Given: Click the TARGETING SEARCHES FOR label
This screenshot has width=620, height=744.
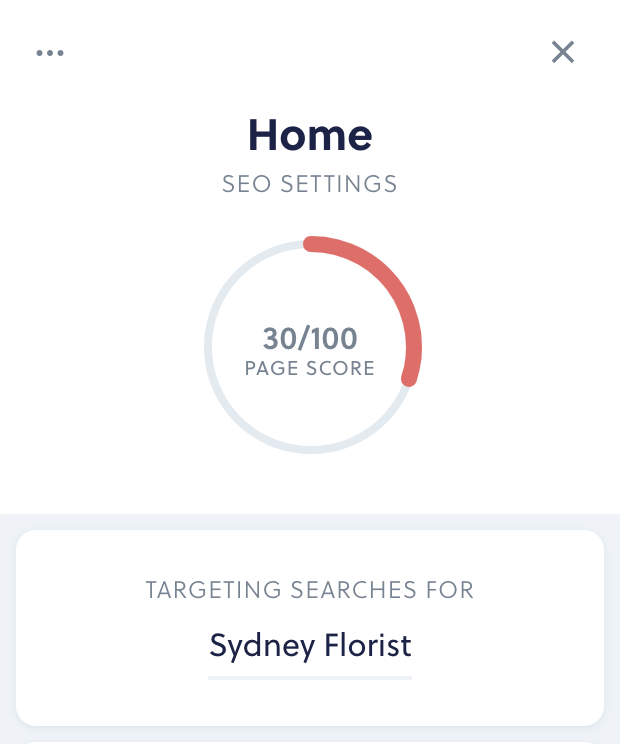Looking at the screenshot, I should coord(310,590).
